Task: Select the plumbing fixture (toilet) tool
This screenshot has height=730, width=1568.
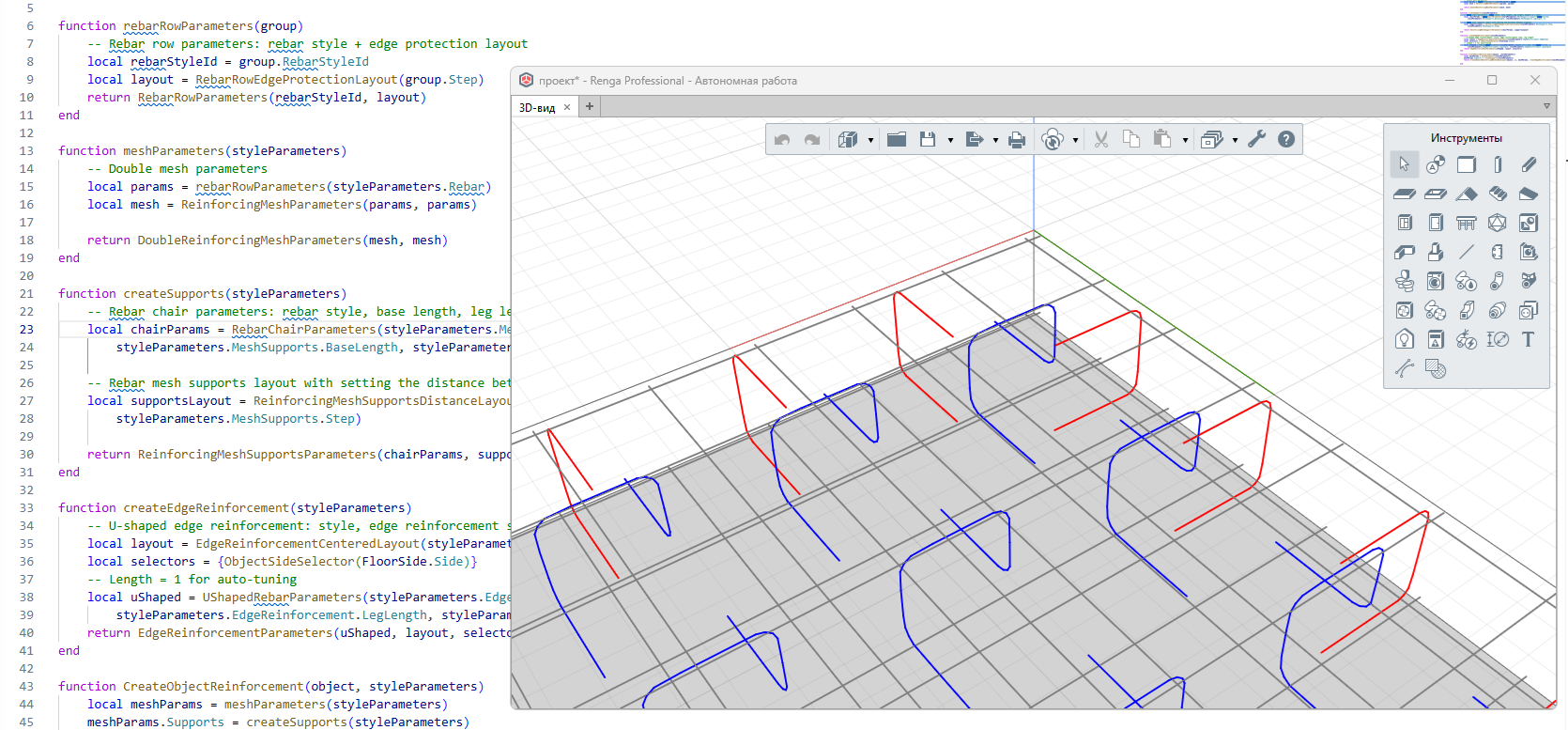Action: pos(1405,282)
